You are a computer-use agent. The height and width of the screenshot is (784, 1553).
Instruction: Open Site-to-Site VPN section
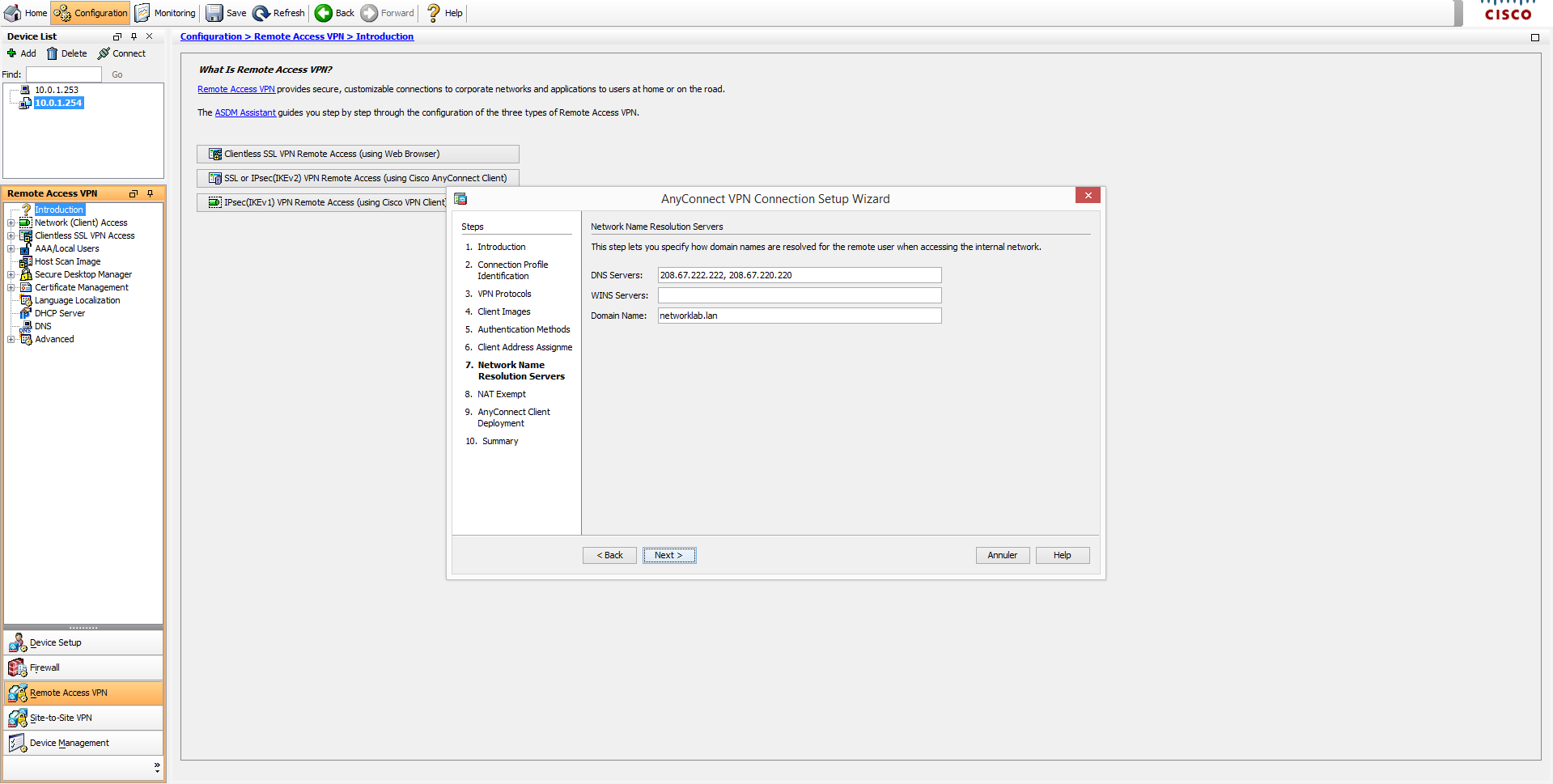coord(83,718)
